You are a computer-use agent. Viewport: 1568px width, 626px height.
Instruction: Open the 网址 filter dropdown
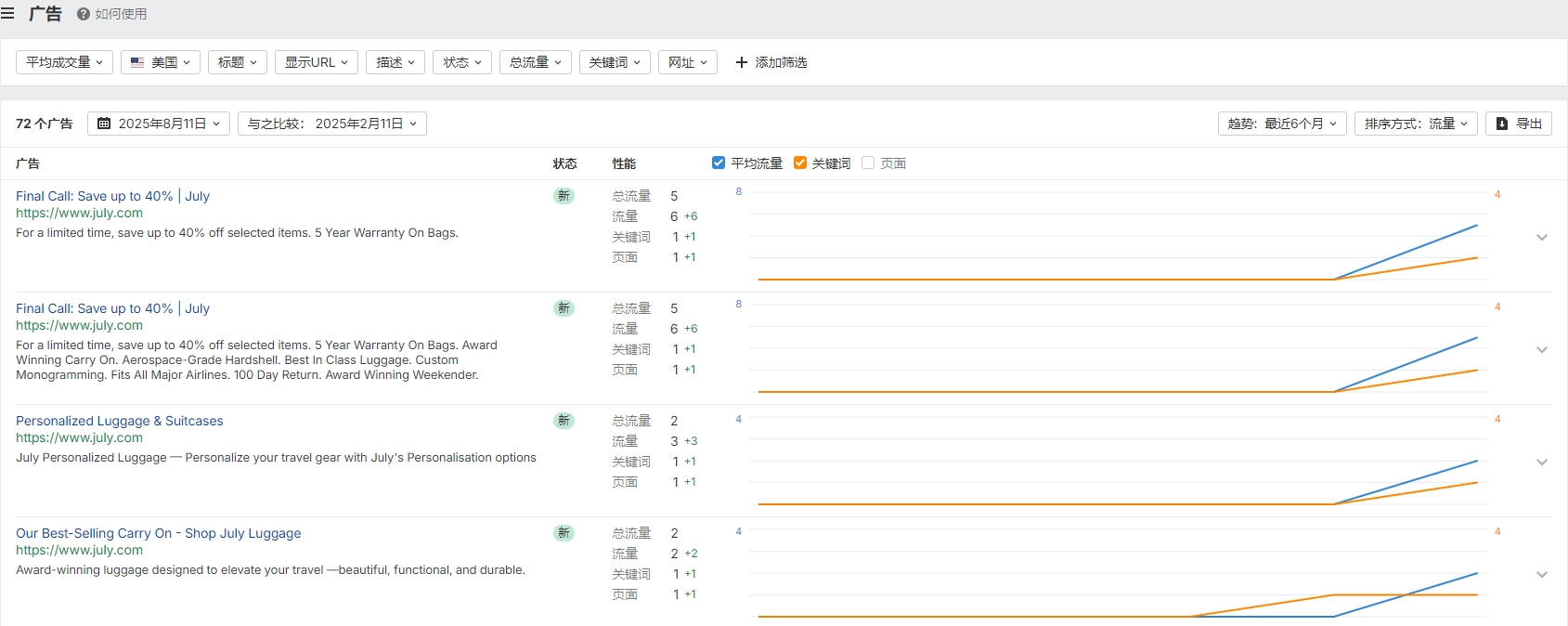pos(688,62)
